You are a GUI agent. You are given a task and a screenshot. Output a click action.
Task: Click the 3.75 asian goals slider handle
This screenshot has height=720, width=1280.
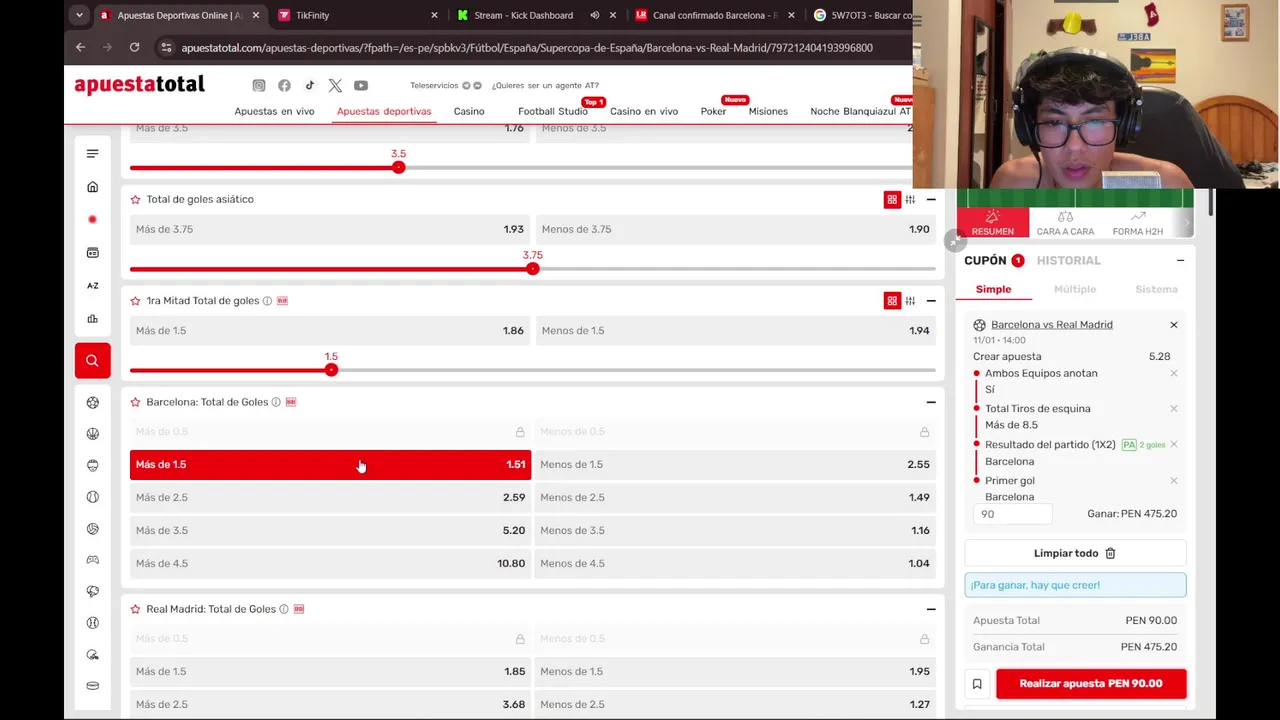(532, 268)
